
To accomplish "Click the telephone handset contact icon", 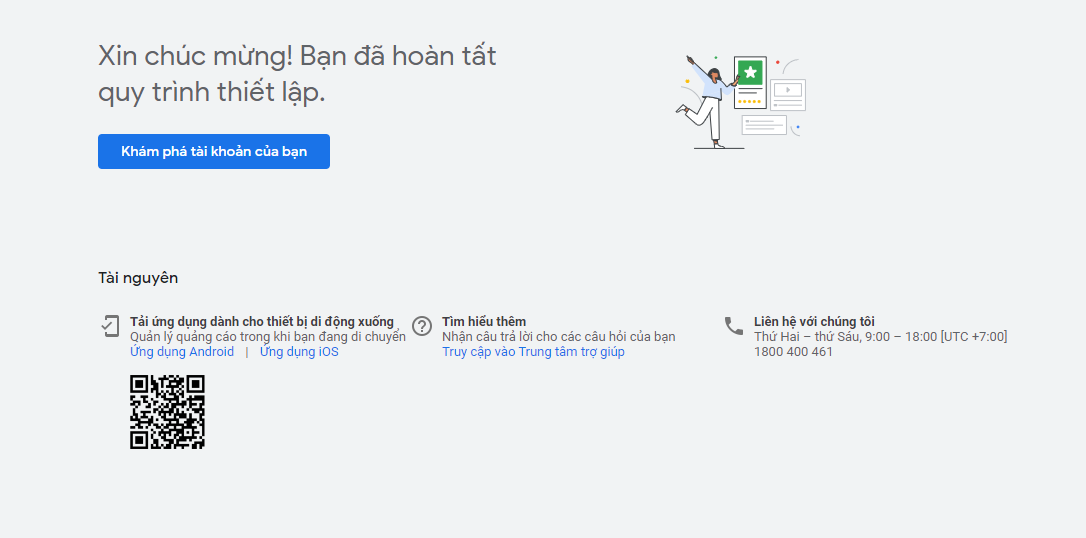I will pos(734,326).
